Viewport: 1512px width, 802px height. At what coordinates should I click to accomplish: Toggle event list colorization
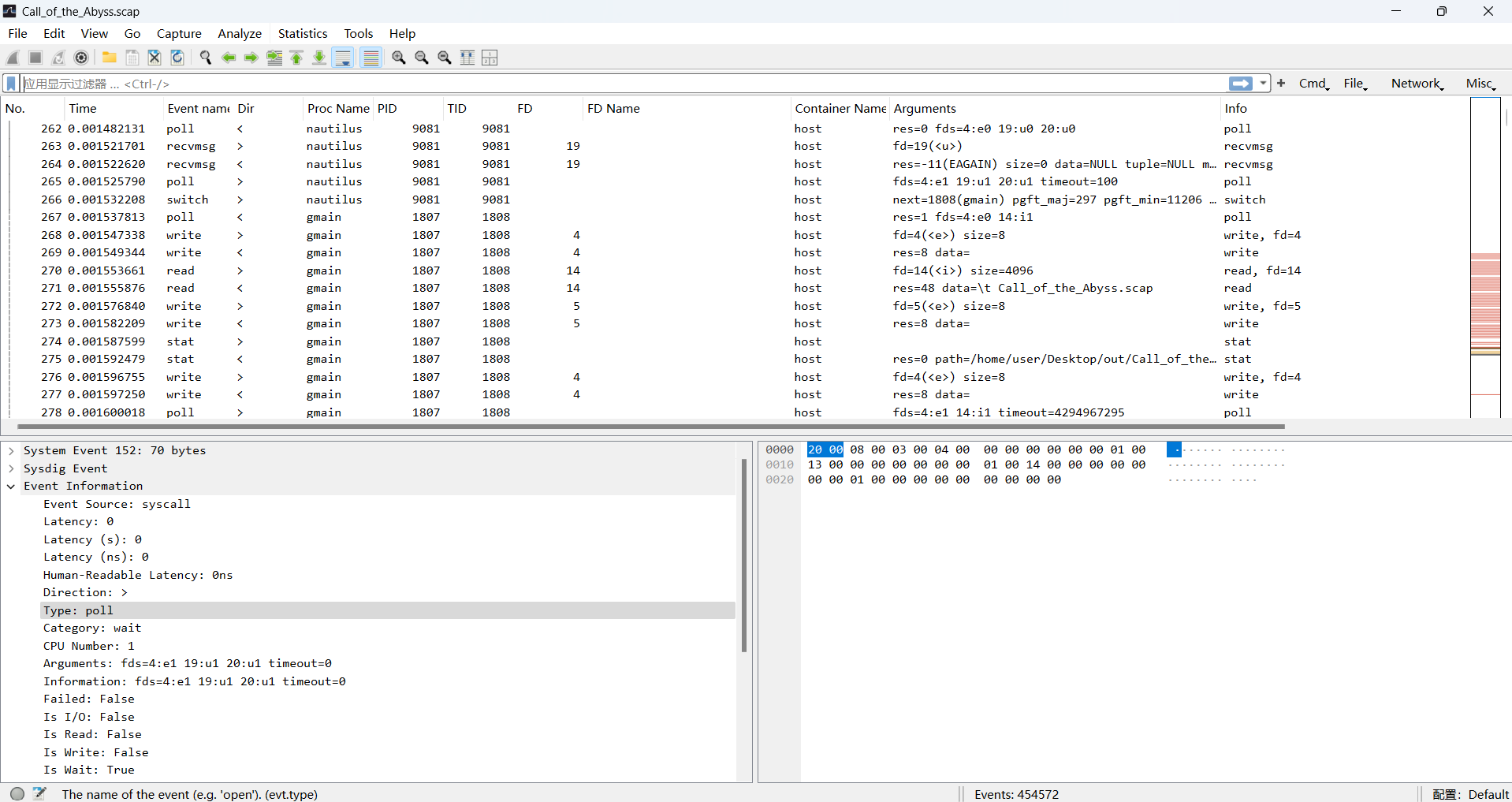[371, 58]
